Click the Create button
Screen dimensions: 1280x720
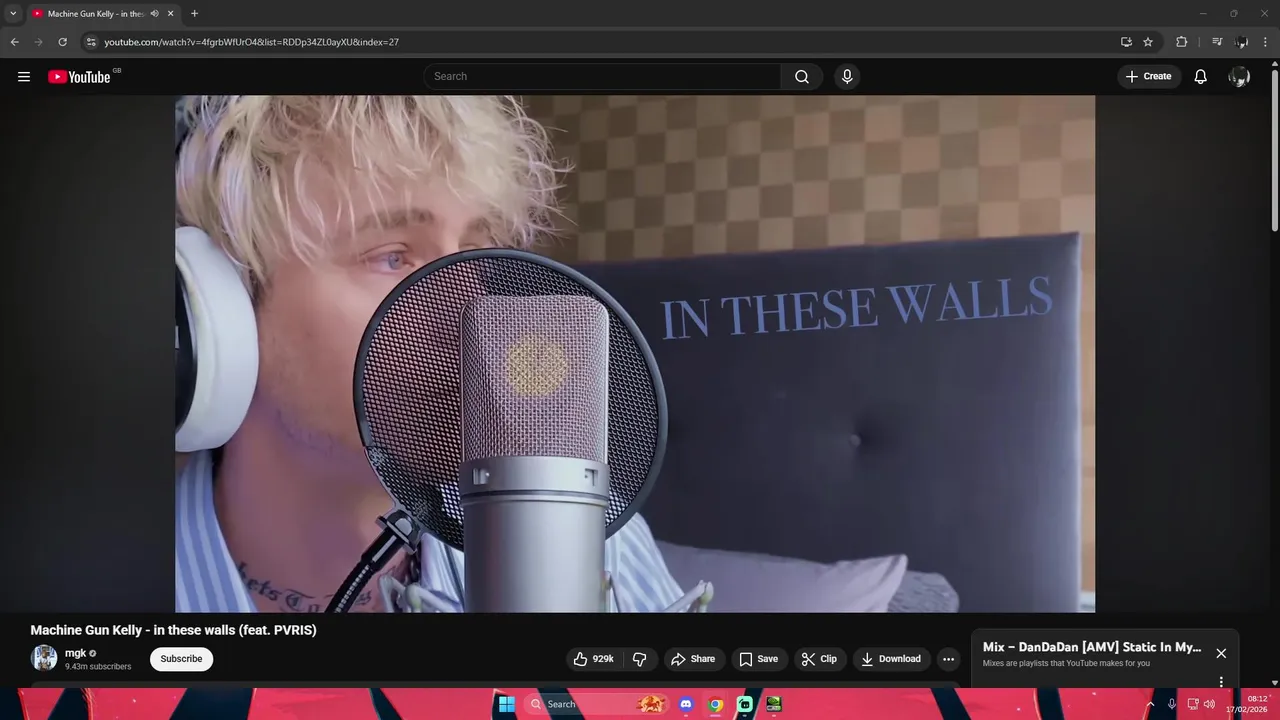tap(1148, 76)
